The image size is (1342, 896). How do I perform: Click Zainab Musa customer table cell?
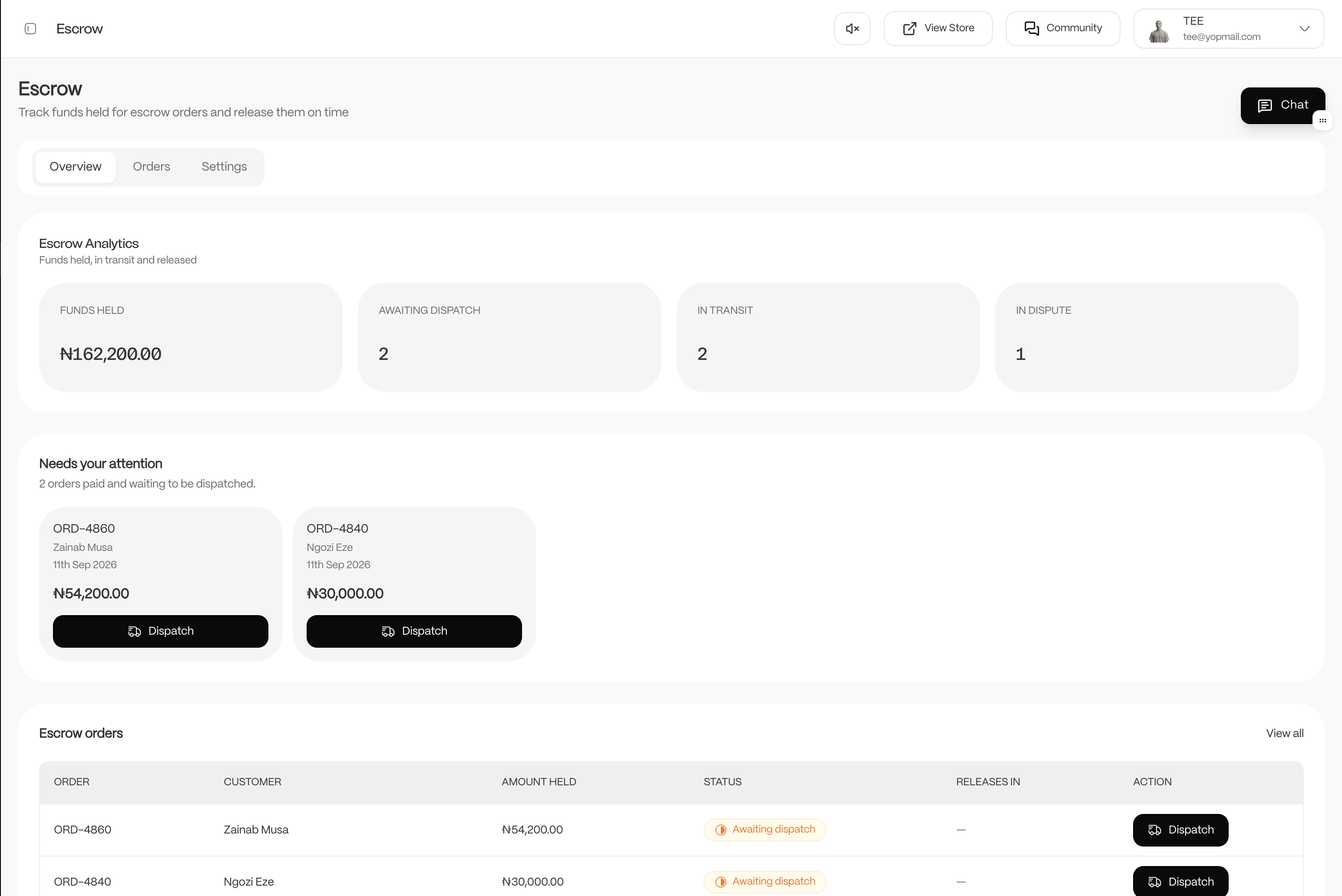pos(256,830)
